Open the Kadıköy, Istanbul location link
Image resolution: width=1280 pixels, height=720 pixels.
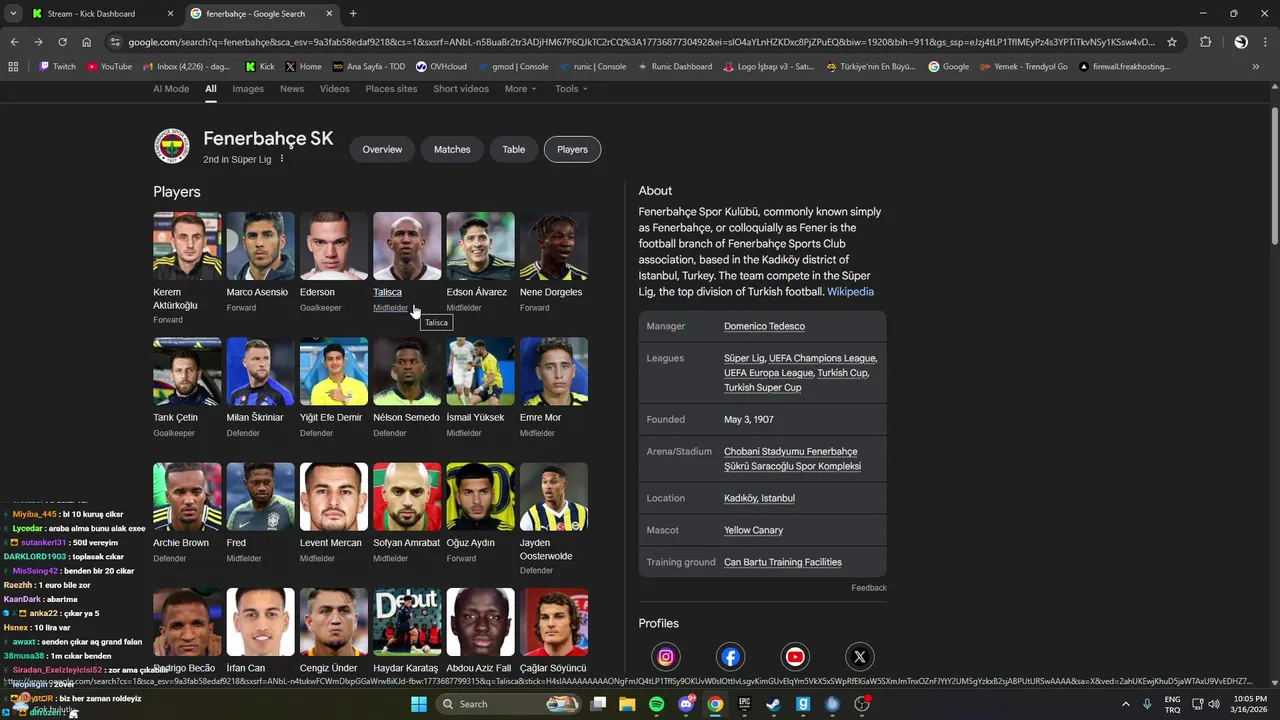point(759,498)
